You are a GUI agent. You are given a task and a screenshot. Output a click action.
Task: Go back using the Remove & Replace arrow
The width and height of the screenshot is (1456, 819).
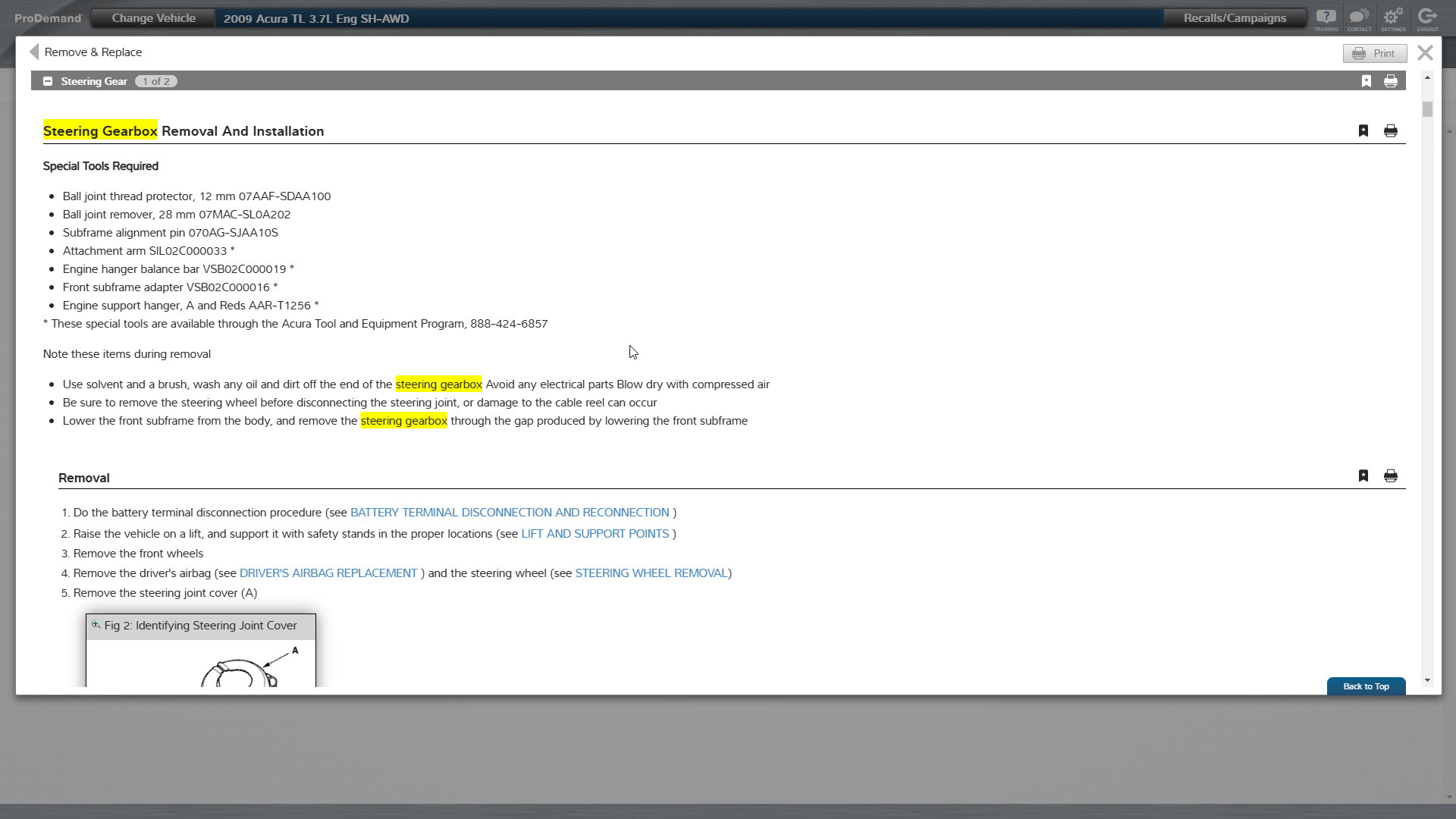point(34,52)
